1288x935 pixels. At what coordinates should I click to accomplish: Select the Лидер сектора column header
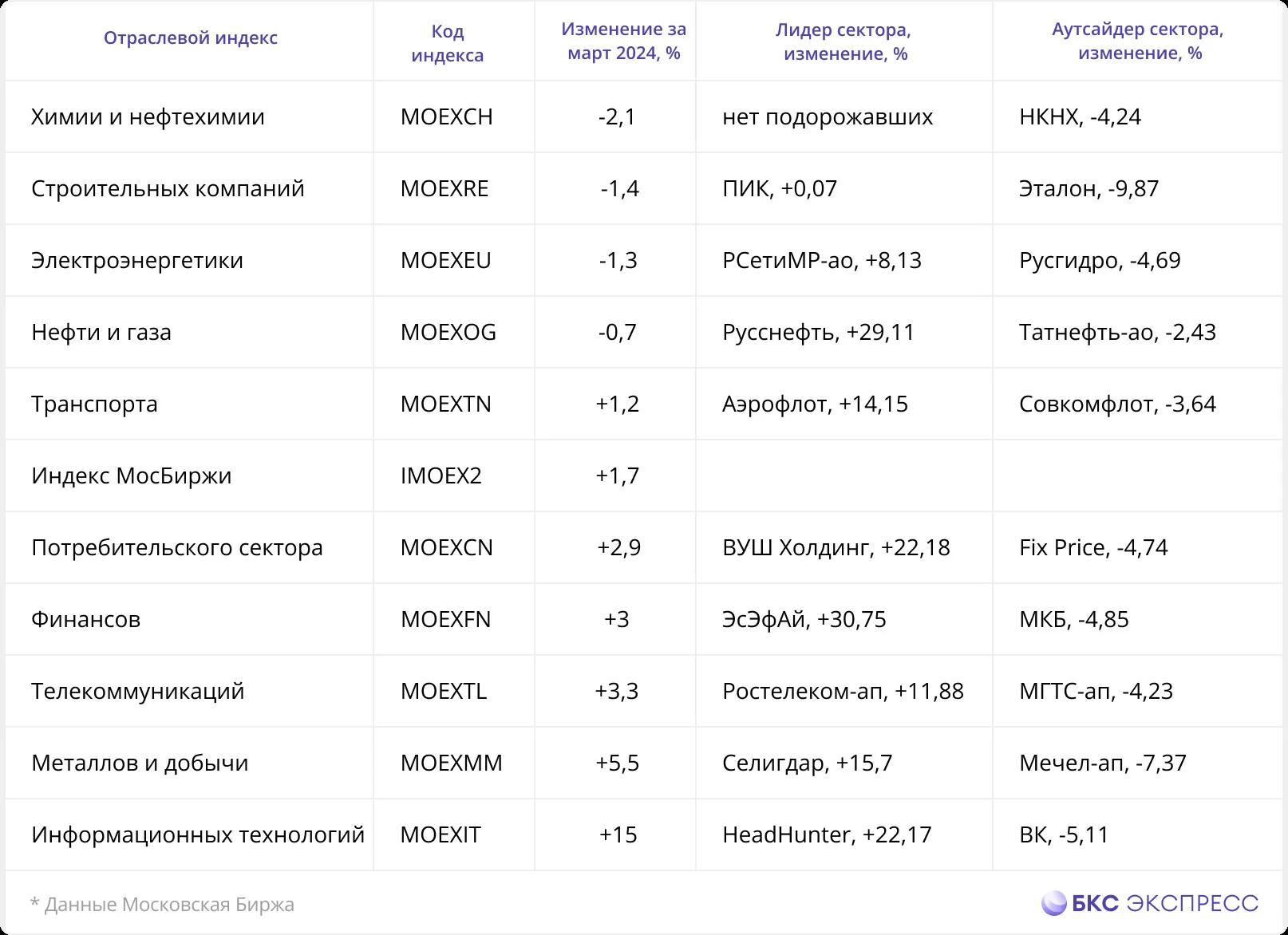tap(844, 41)
